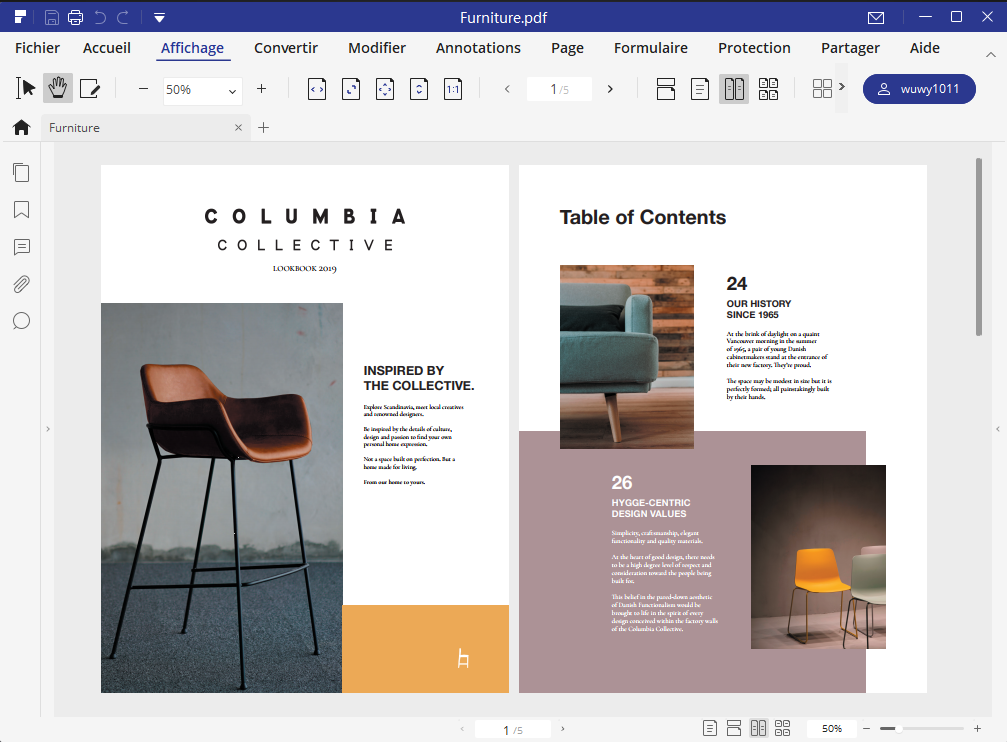Click the Print icon in title bar
The image size is (1007, 742).
(75, 17)
